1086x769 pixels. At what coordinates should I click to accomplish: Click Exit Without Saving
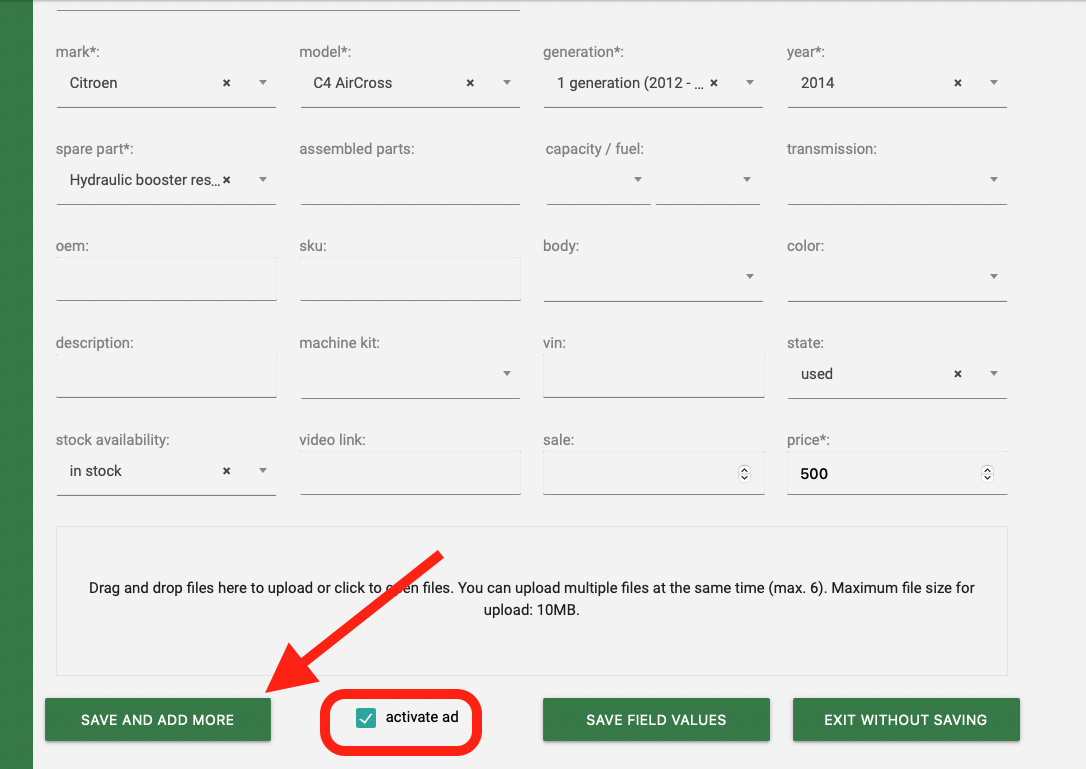(x=905, y=720)
